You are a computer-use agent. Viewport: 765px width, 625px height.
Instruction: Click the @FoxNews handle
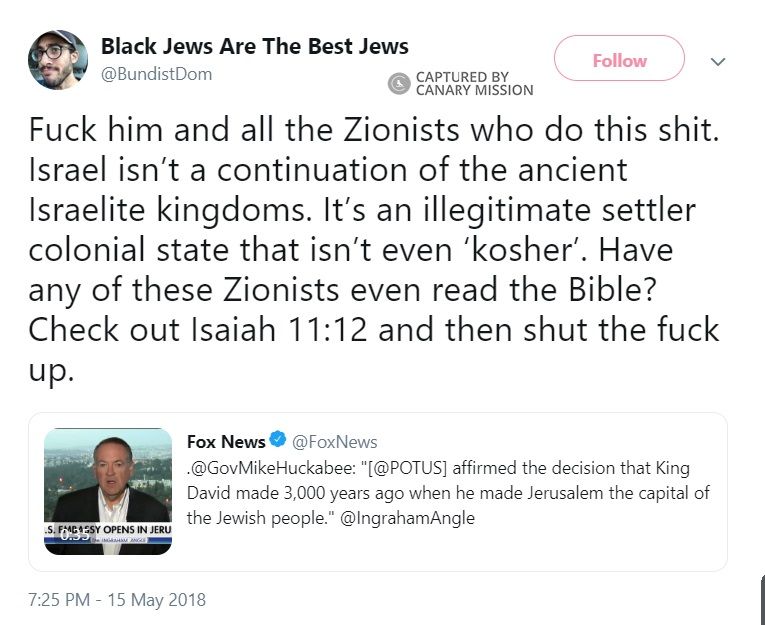(334, 442)
